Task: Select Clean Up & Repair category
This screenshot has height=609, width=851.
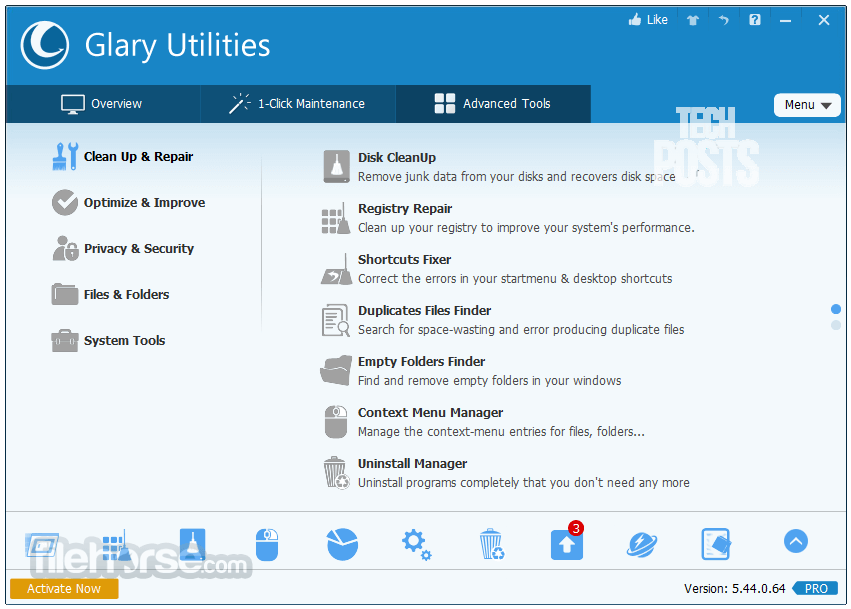Action: 123,156
